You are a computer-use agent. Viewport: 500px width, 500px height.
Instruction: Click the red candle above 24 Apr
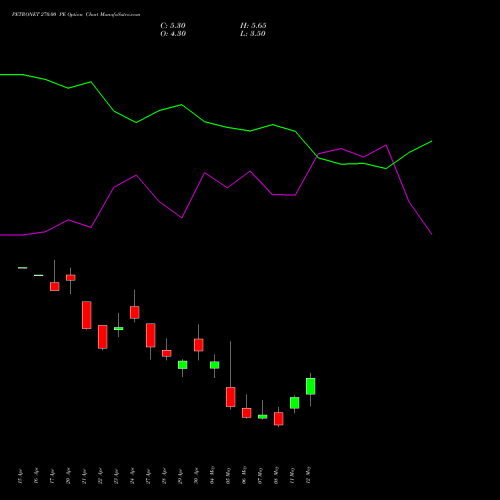pyautogui.click(x=135, y=312)
